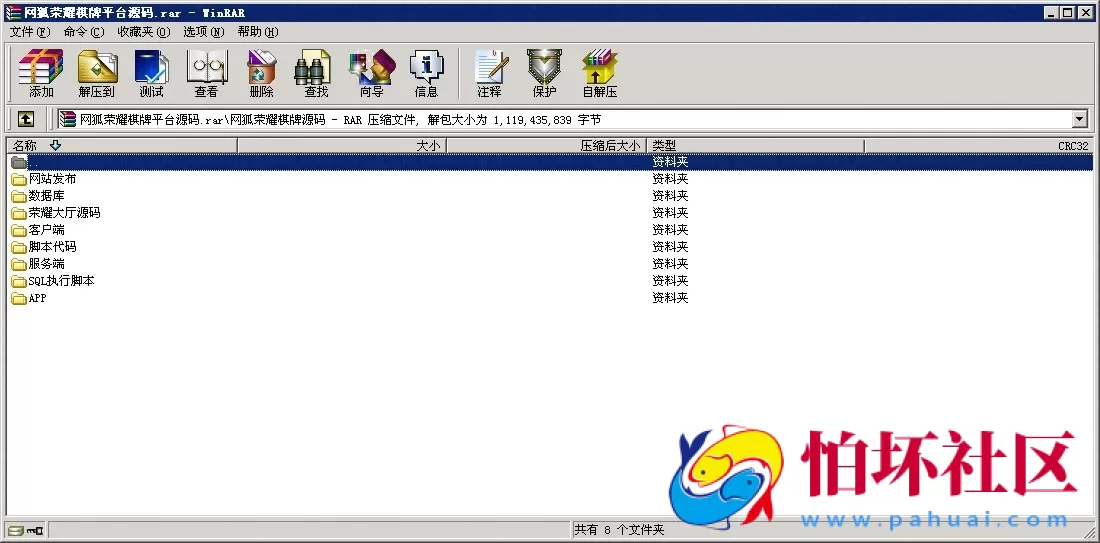Select the SQL执行脚本 folder name
This screenshot has width=1100, height=543.
point(62,281)
